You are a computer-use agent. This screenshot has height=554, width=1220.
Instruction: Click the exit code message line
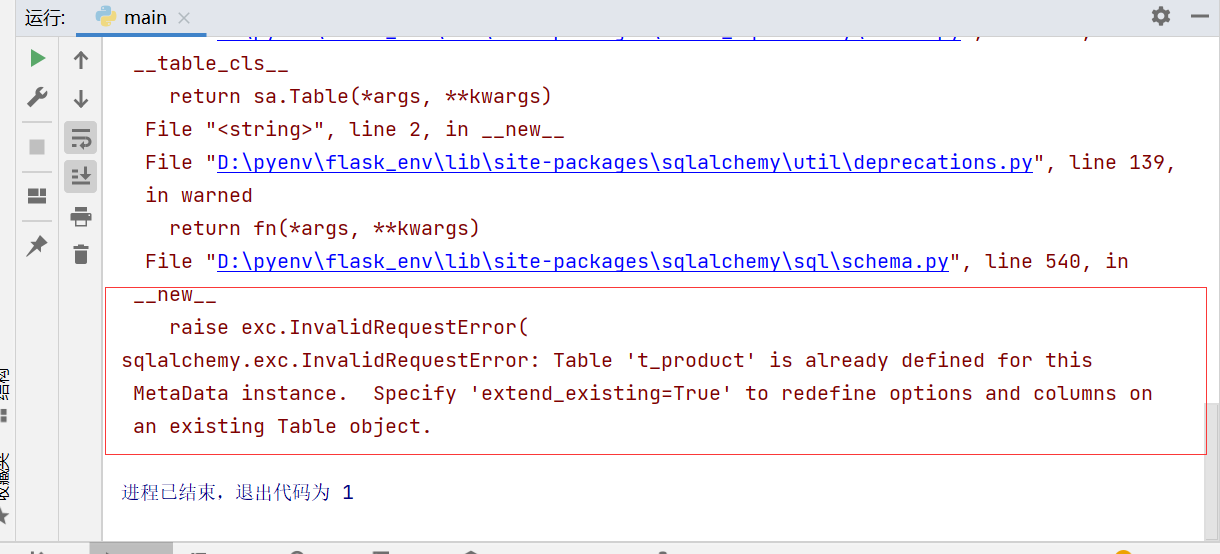(x=238, y=492)
